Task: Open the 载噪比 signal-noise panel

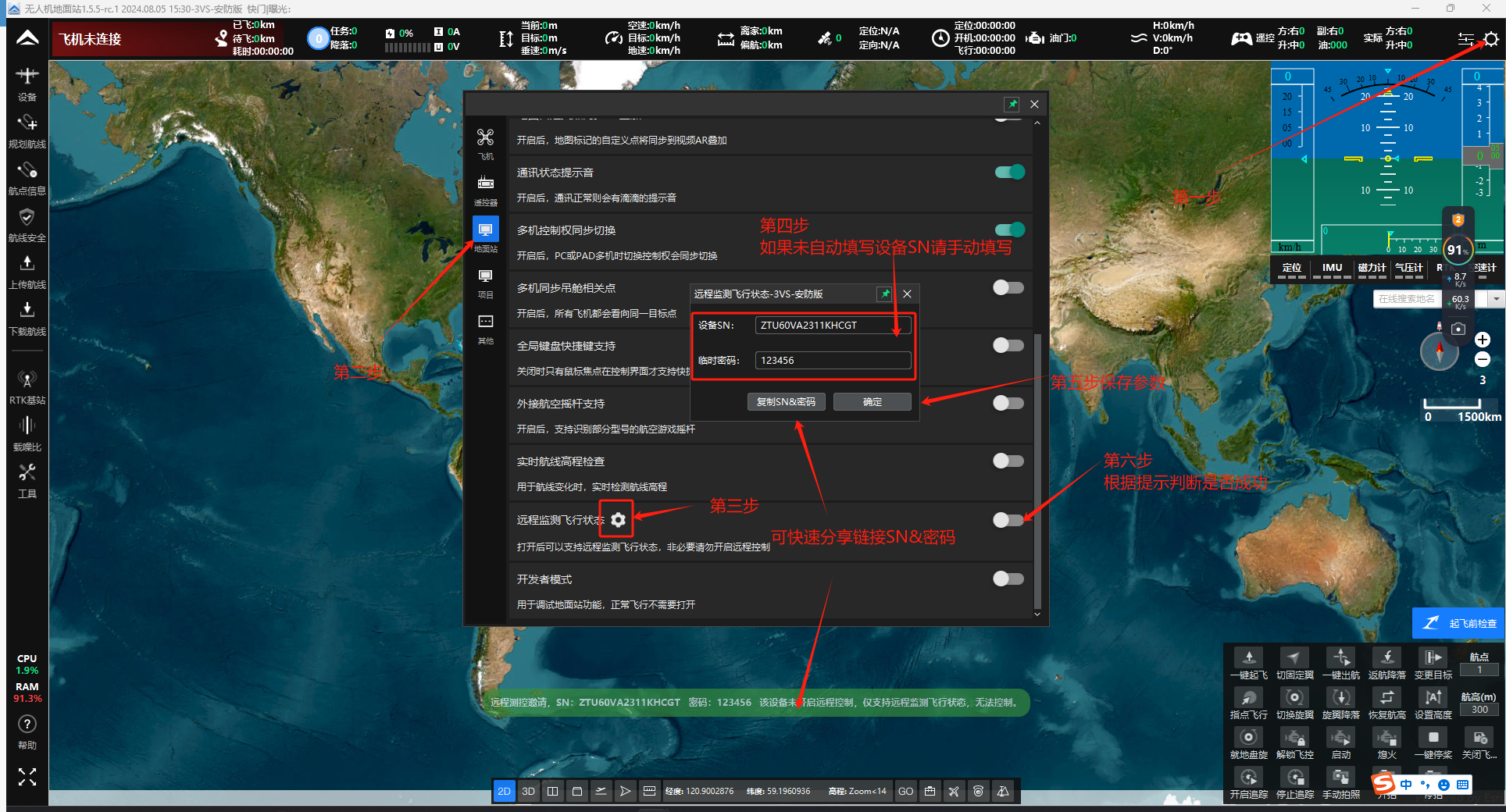Action: pos(27,433)
